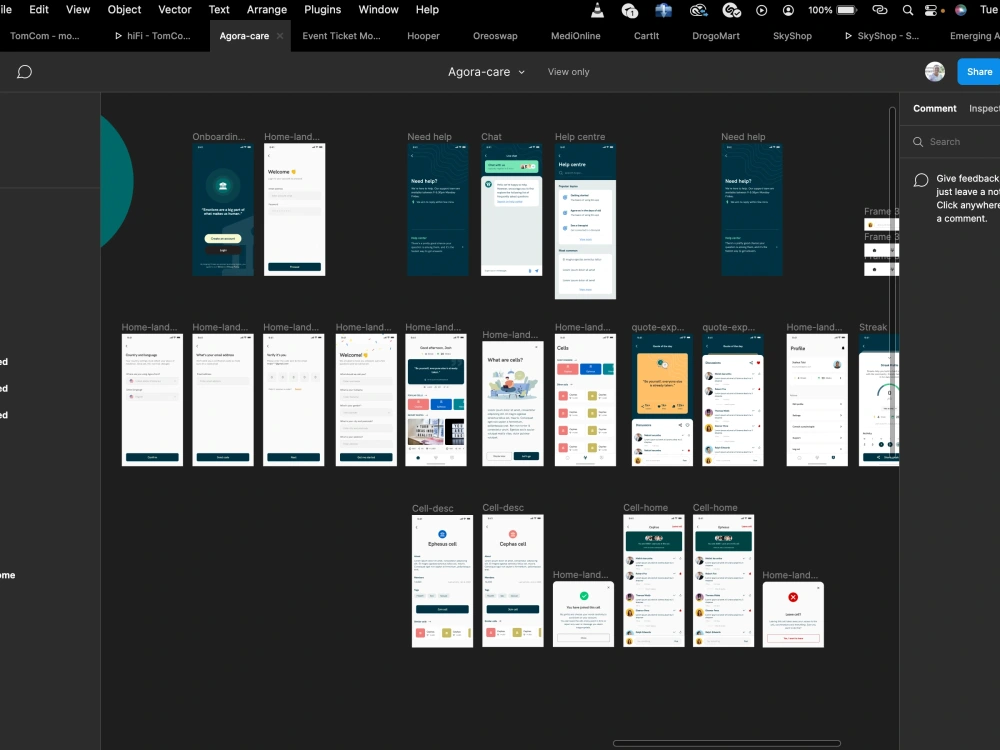Switch to the SkyShop tab
Image resolution: width=1000 pixels, height=750 pixels.
(x=792, y=36)
